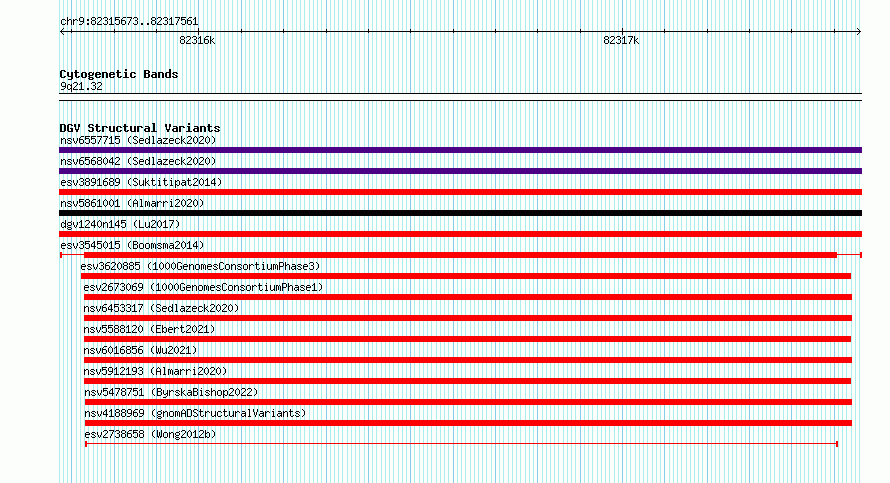Click the red bar of esv3545015
Screen dimensions: 890x483
pyautogui.click(x=460, y=255)
